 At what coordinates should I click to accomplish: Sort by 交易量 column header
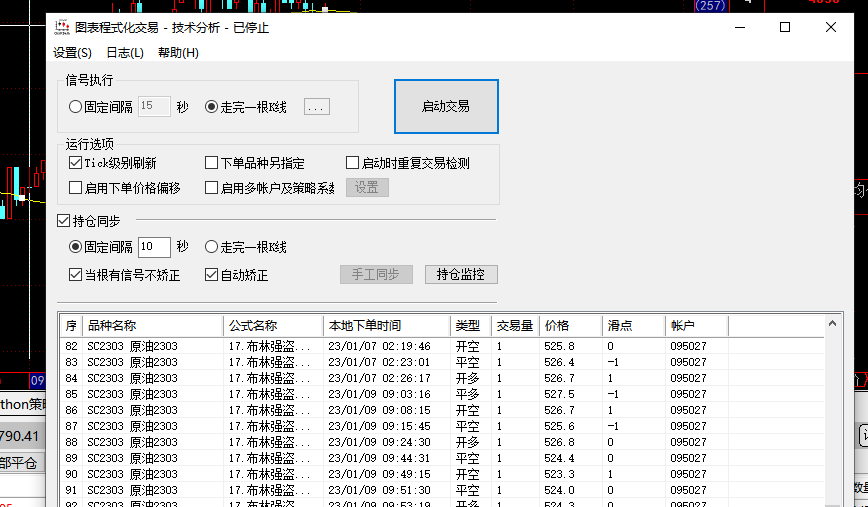point(515,325)
